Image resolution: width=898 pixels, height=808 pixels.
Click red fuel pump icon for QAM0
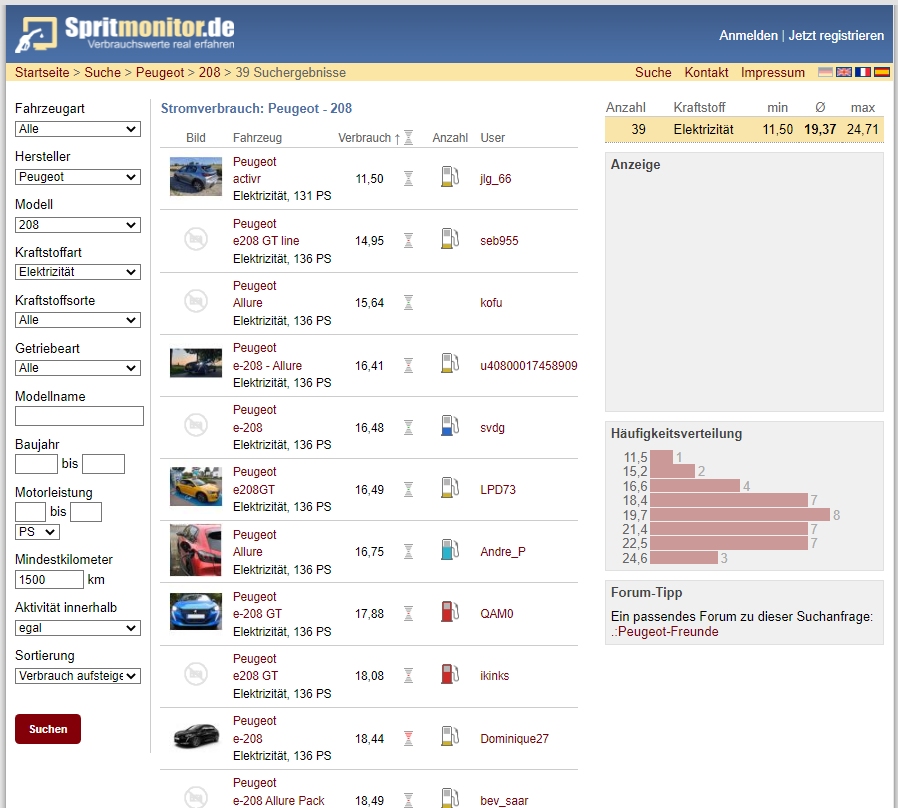(x=450, y=612)
